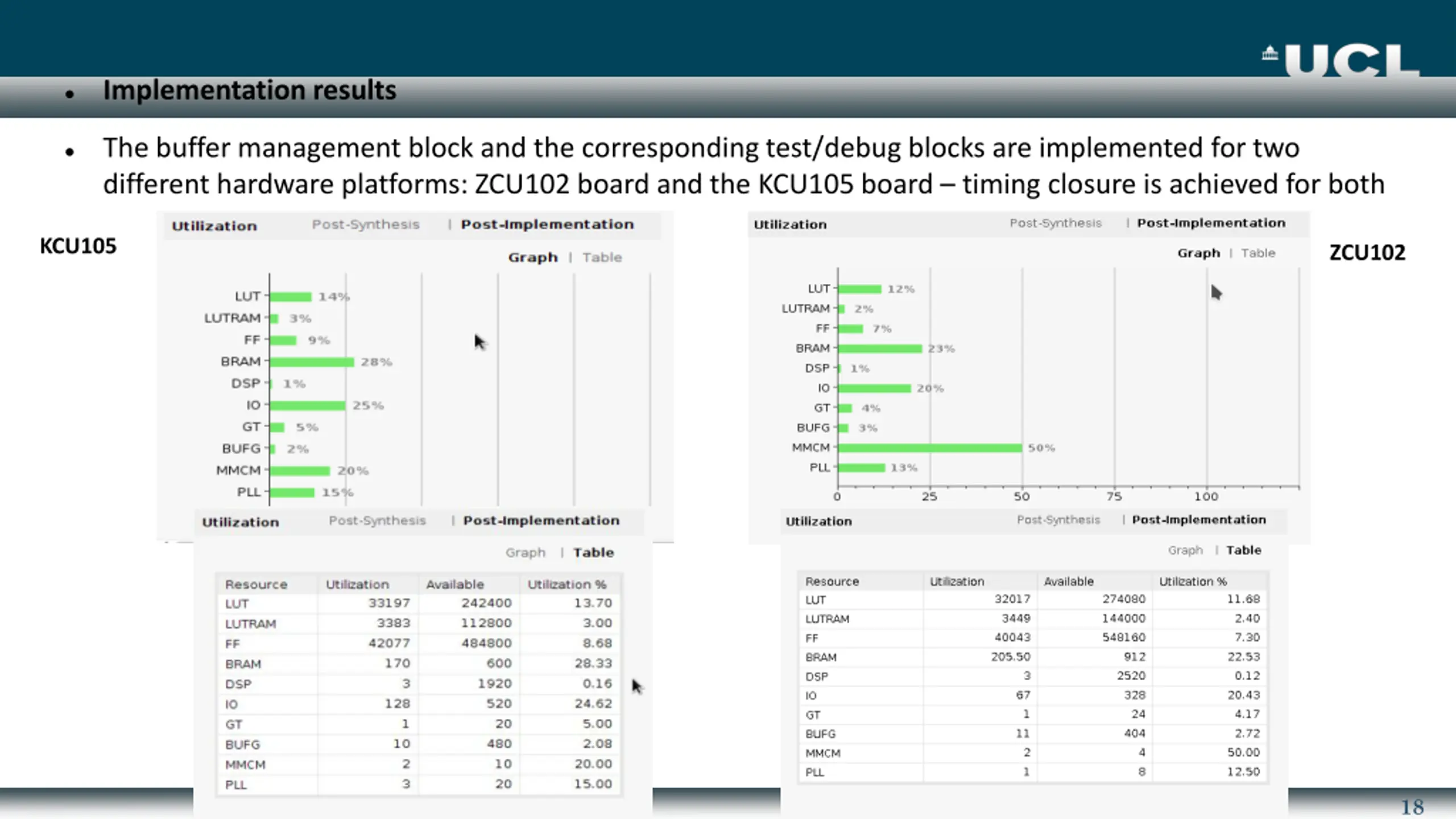Click the BRAM 23% bar in ZCU102 graph
The width and height of the screenshot is (1456, 819).
click(880, 349)
